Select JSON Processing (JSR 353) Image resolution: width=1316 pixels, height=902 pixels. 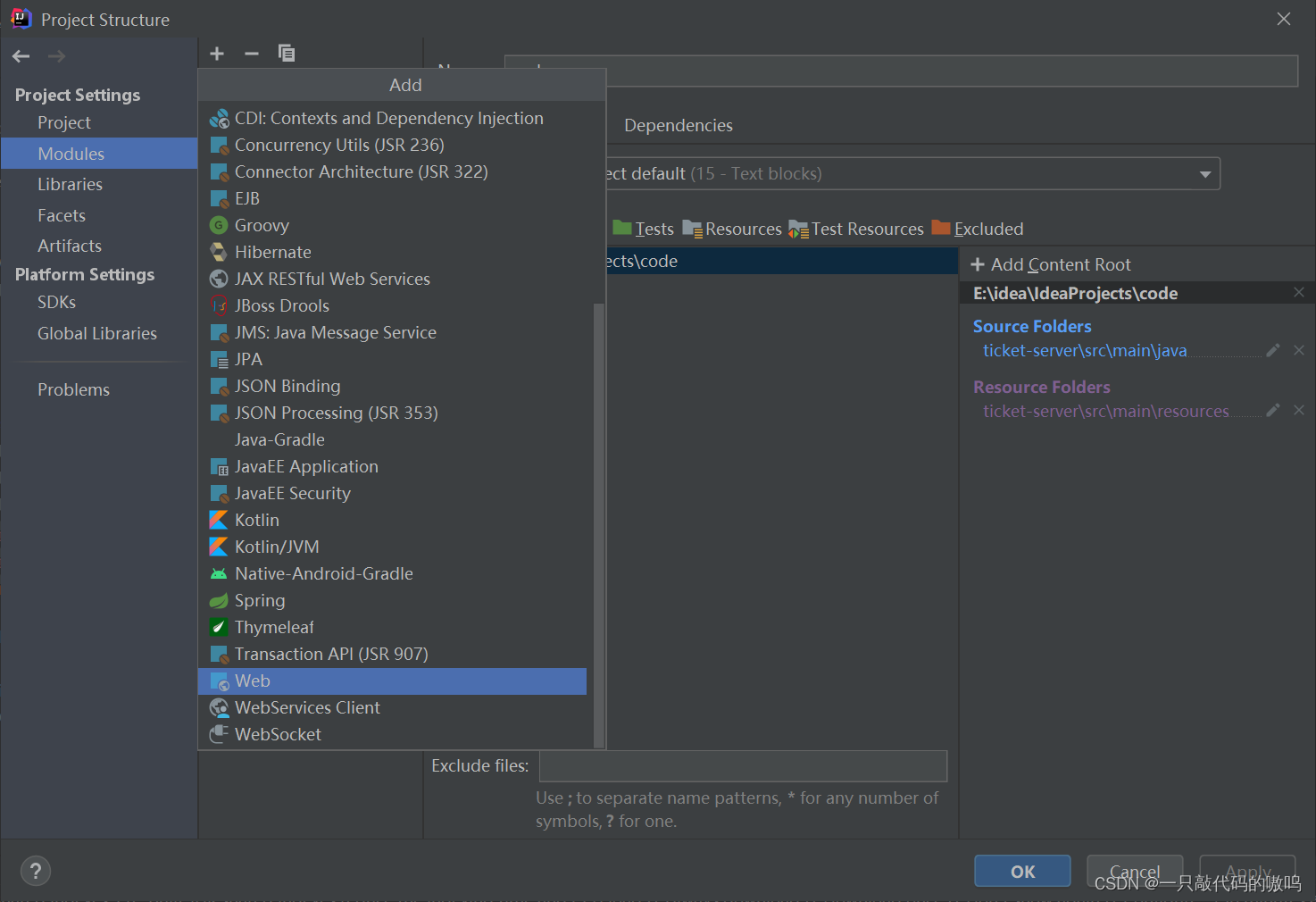392,413
